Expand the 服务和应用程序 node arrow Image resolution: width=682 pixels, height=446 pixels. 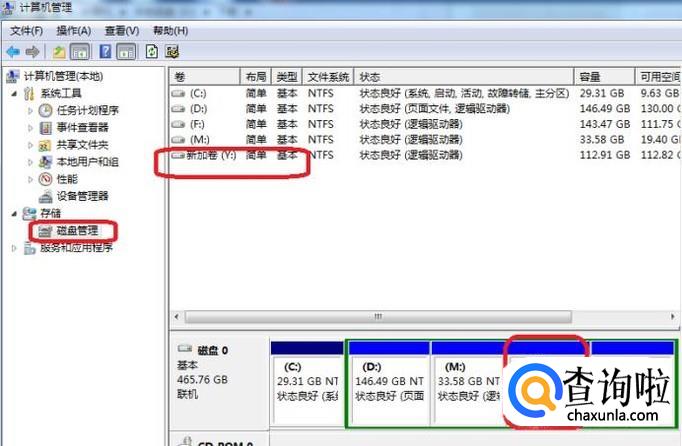[13, 248]
